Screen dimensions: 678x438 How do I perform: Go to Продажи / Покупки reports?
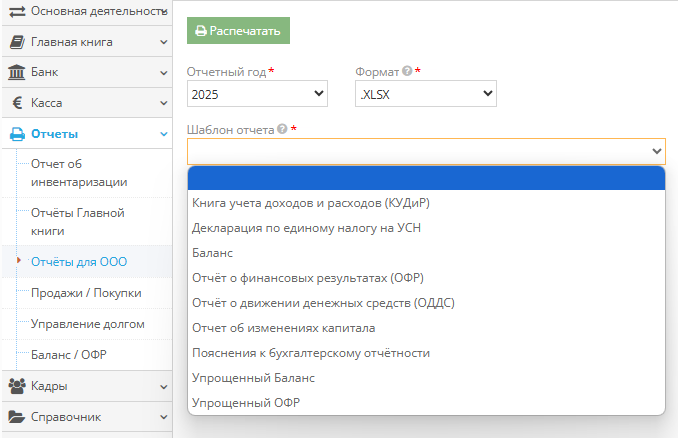[x=86, y=293]
